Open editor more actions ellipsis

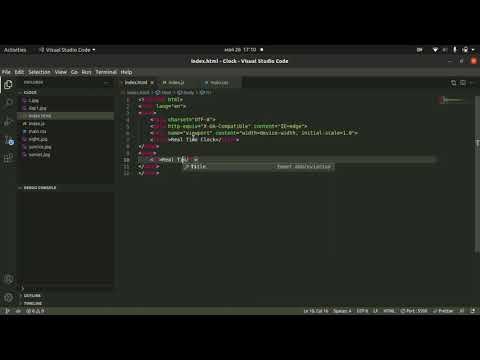coord(473,83)
